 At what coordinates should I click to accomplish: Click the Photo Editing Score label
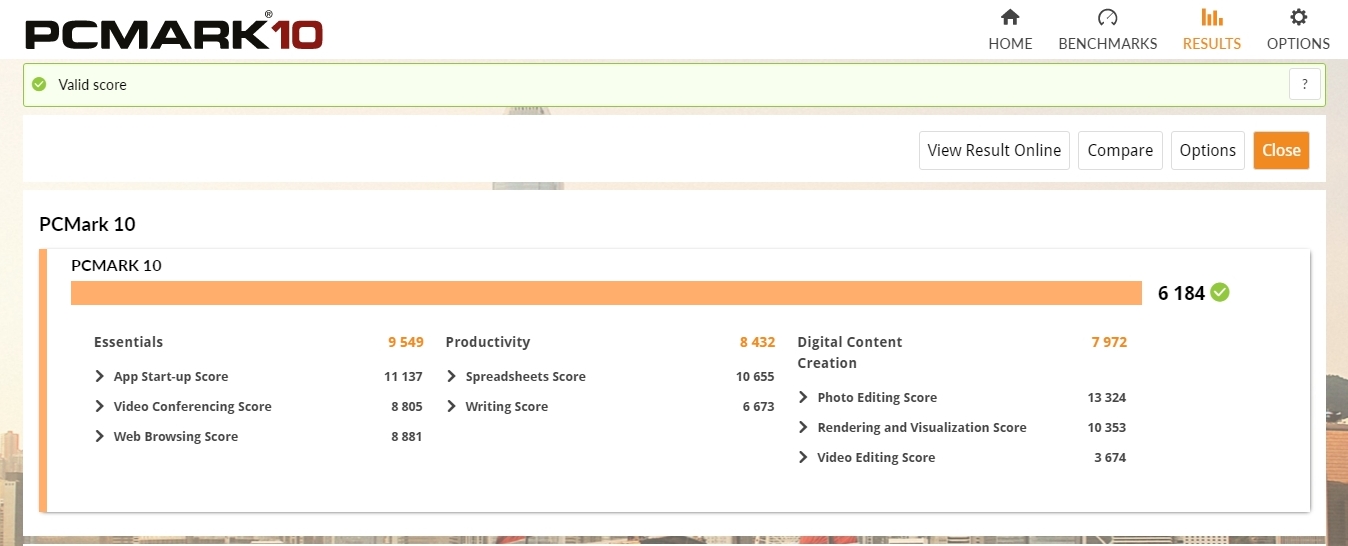click(x=877, y=398)
